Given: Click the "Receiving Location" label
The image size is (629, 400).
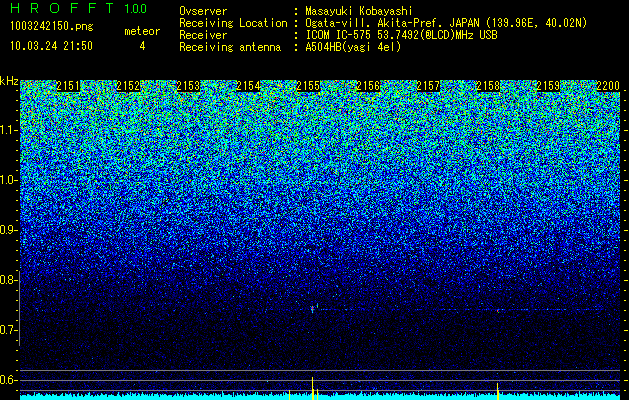Looking at the screenshot, I should [x=233, y=23].
